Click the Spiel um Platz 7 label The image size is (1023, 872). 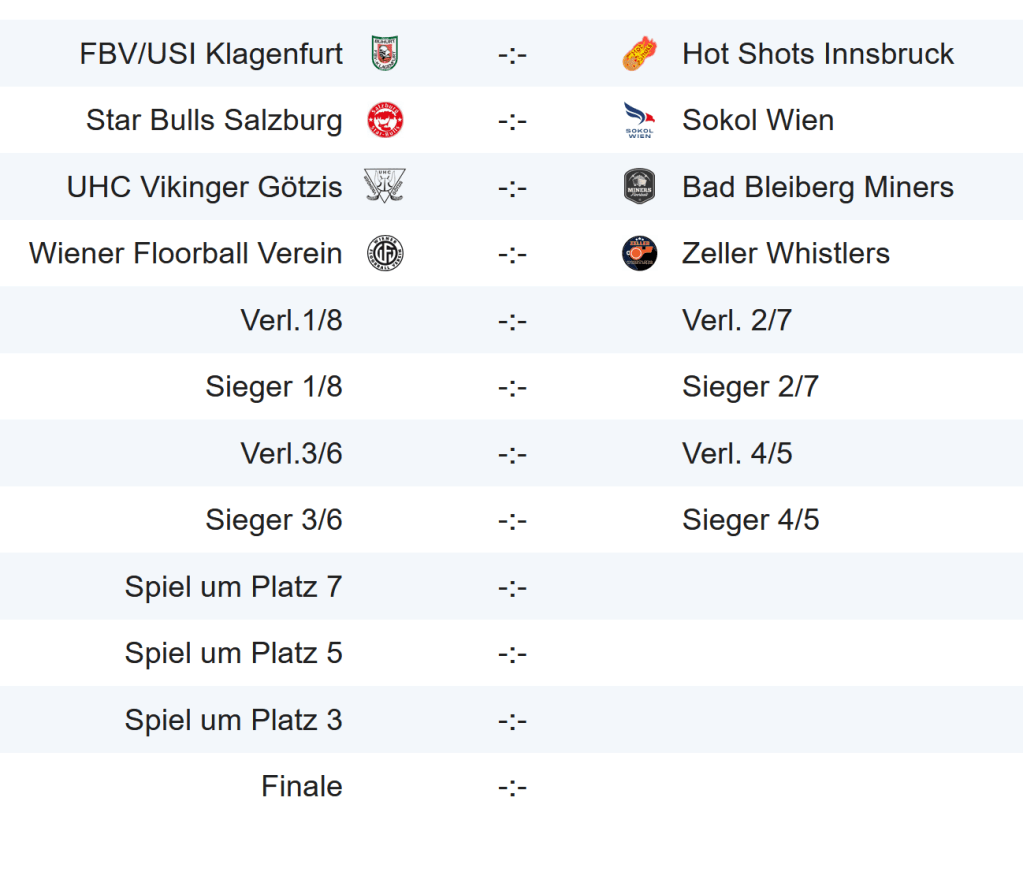point(233,586)
